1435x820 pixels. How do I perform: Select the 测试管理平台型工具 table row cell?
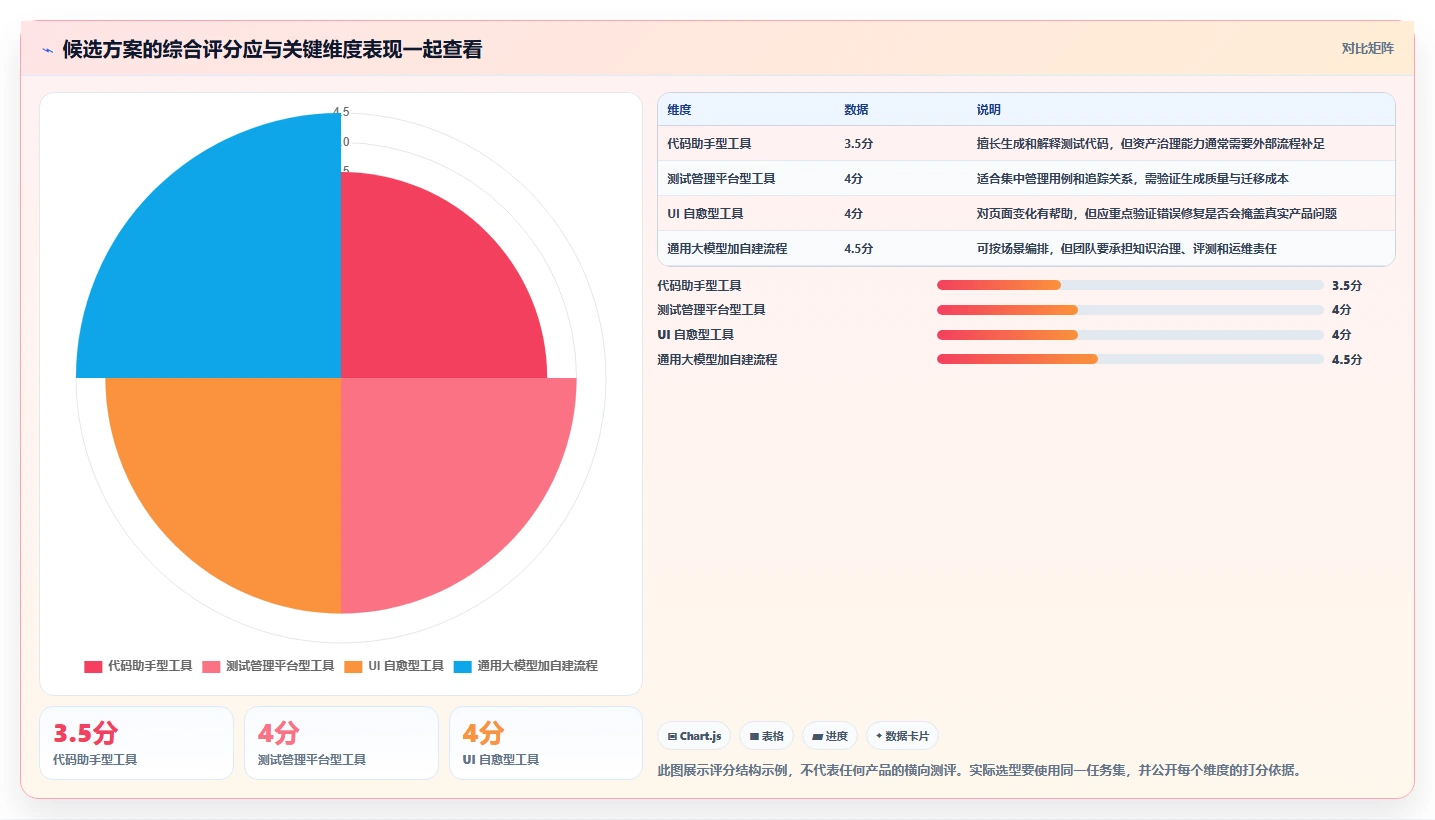click(721, 179)
